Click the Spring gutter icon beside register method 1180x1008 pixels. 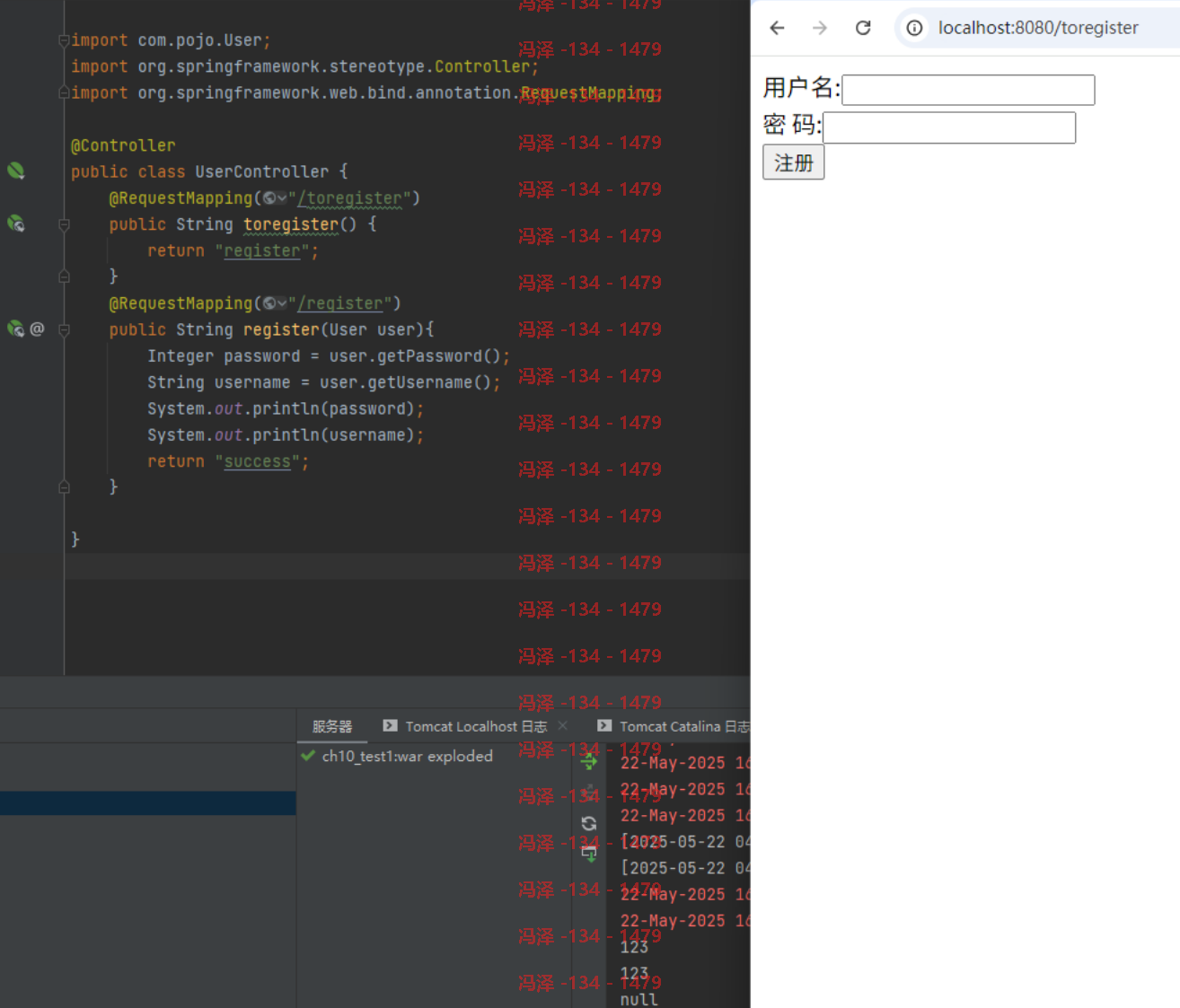tap(16, 329)
